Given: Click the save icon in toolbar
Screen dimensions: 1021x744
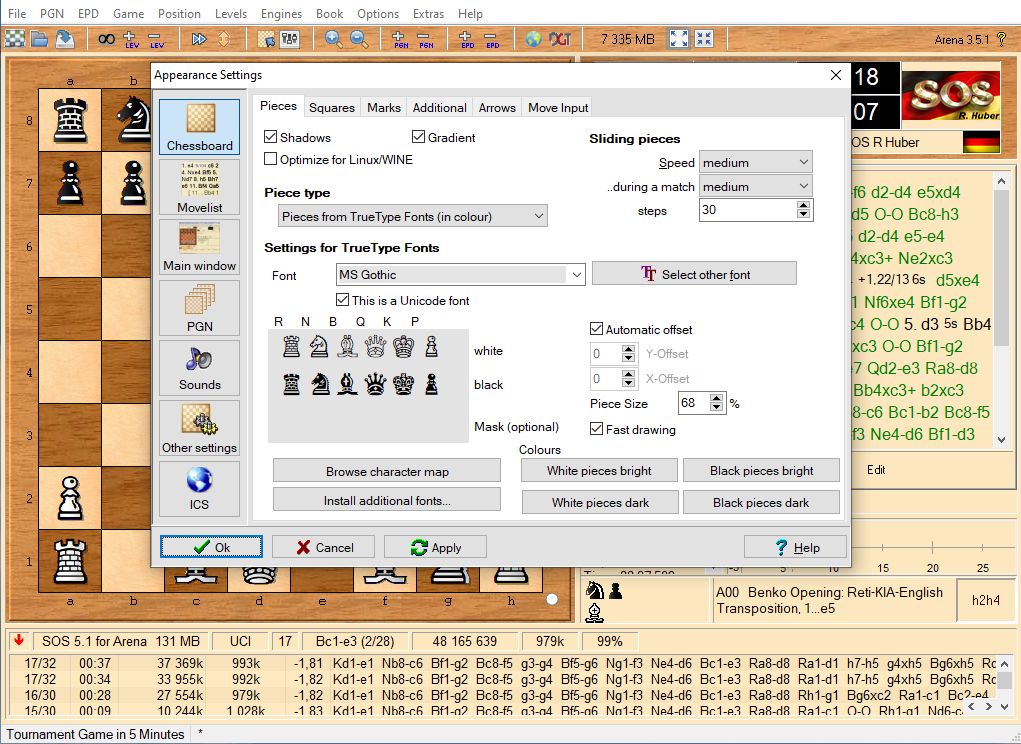Looking at the screenshot, I should pos(64,39).
